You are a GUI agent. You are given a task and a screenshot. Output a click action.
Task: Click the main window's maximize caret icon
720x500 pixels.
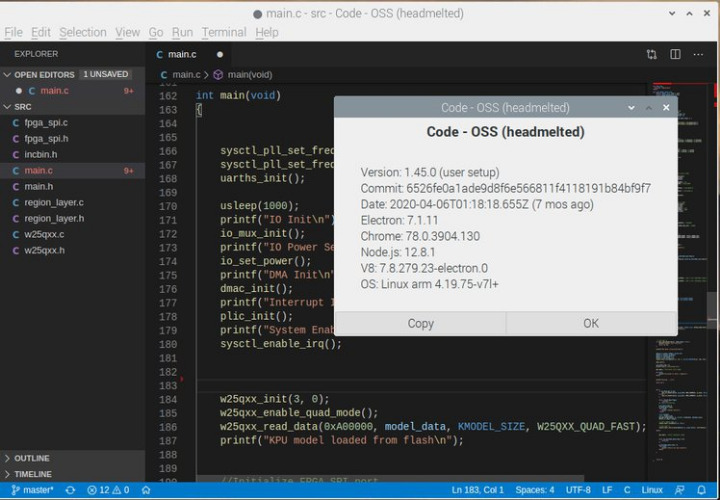[689, 14]
